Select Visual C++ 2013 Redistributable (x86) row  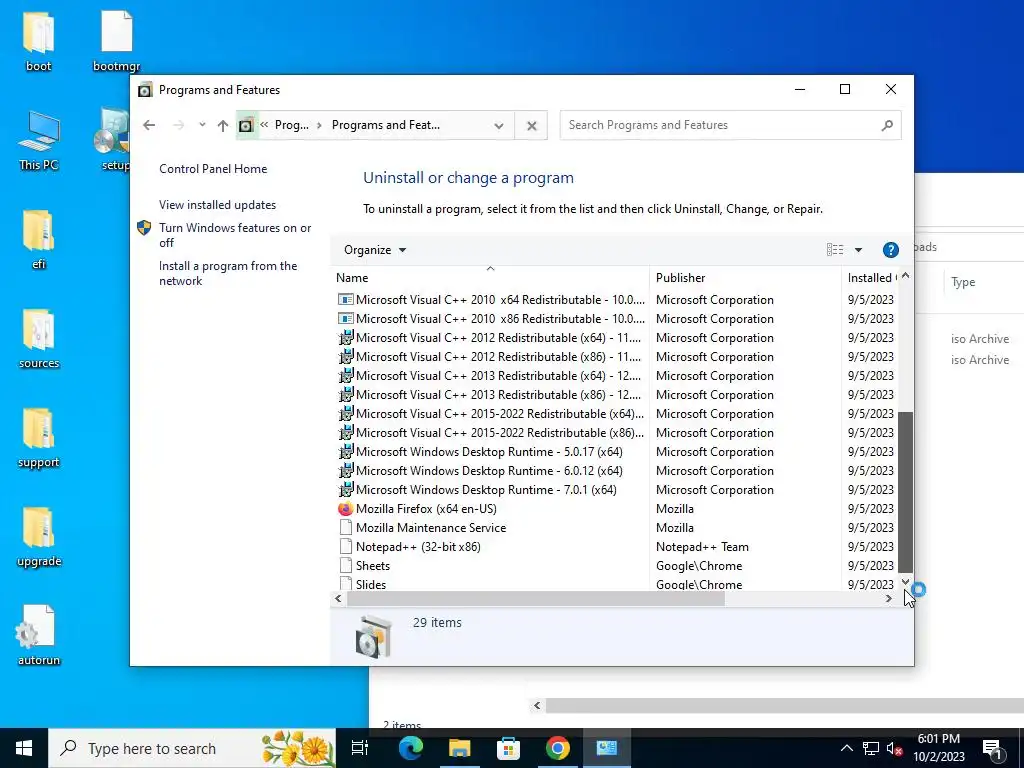point(489,394)
